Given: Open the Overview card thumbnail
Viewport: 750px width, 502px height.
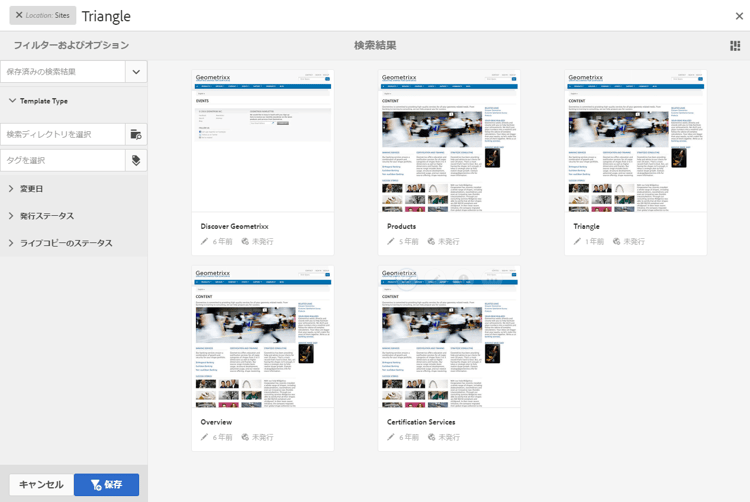Looking at the screenshot, I should point(263,337).
